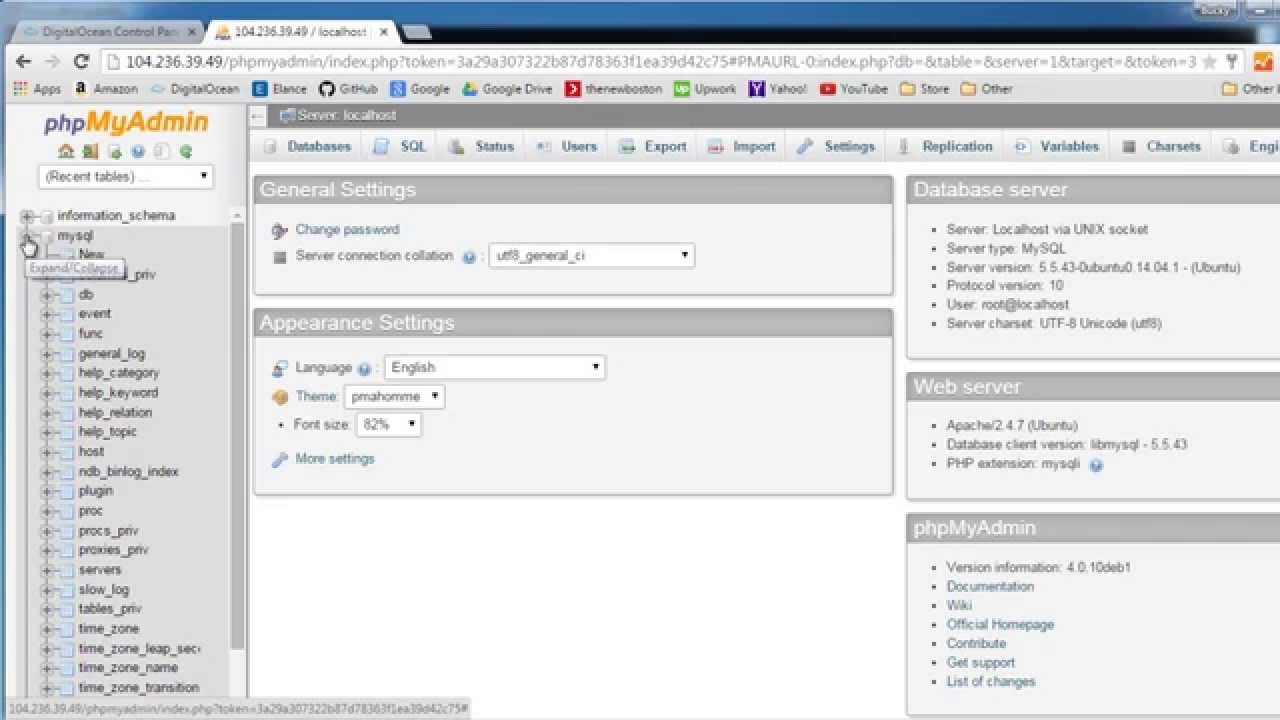Click the help icon next to Language
This screenshot has height=720, width=1280.
364,369
